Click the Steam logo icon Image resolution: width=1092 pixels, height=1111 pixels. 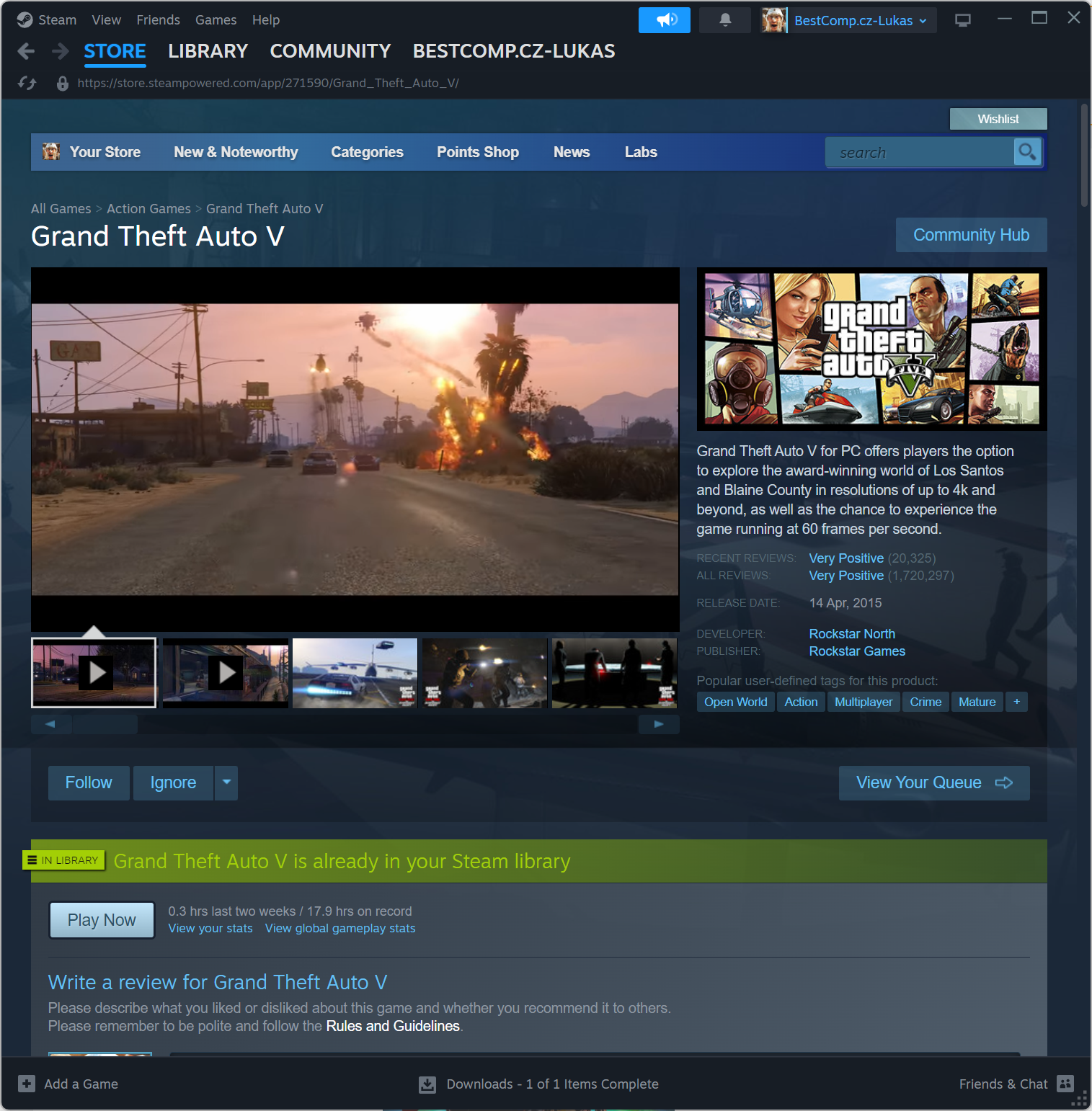pos(25,20)
